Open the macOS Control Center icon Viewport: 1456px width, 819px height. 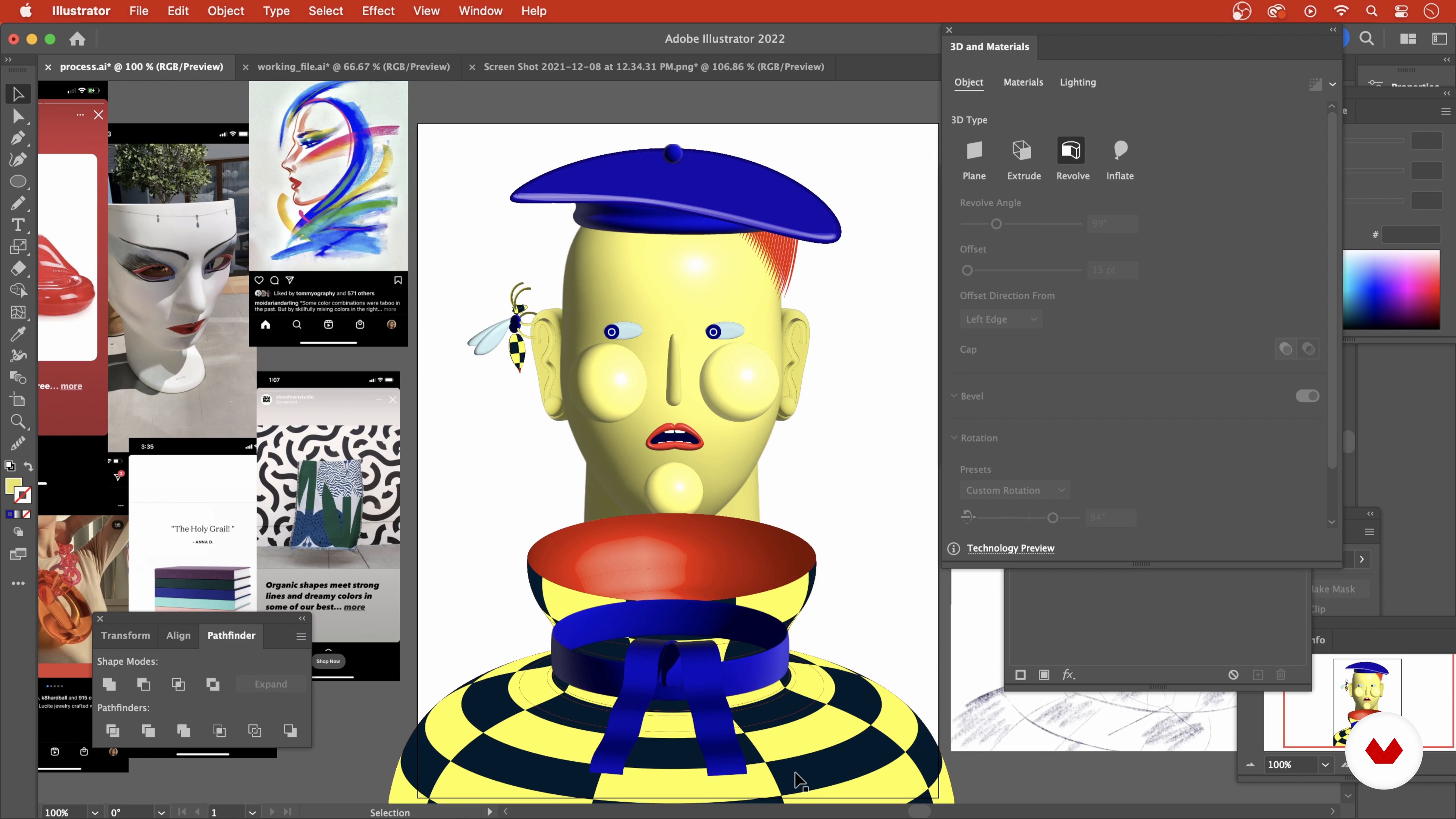click(1401, 11)
